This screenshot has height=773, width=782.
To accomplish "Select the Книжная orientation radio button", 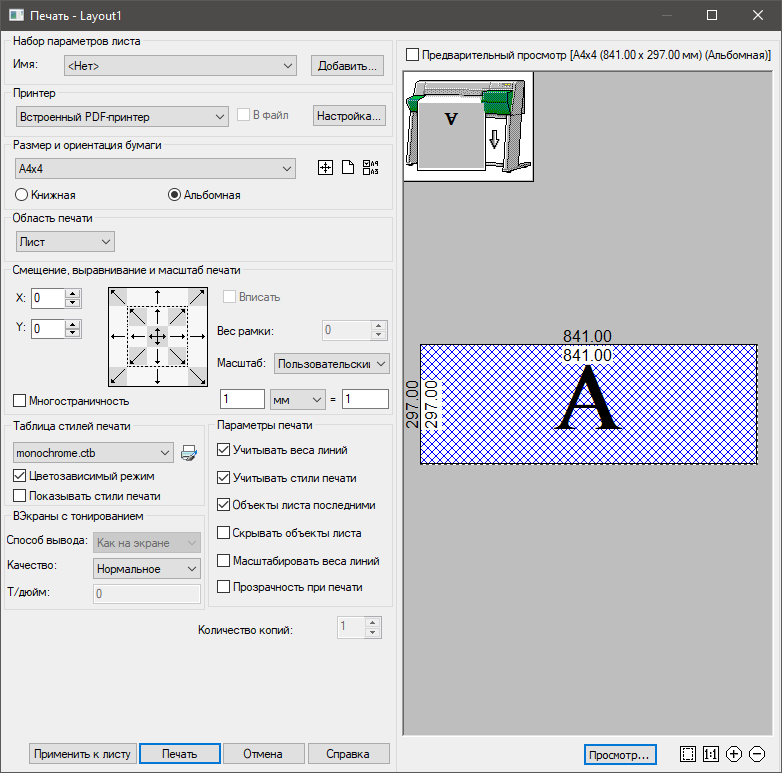I will pos(23,195).
